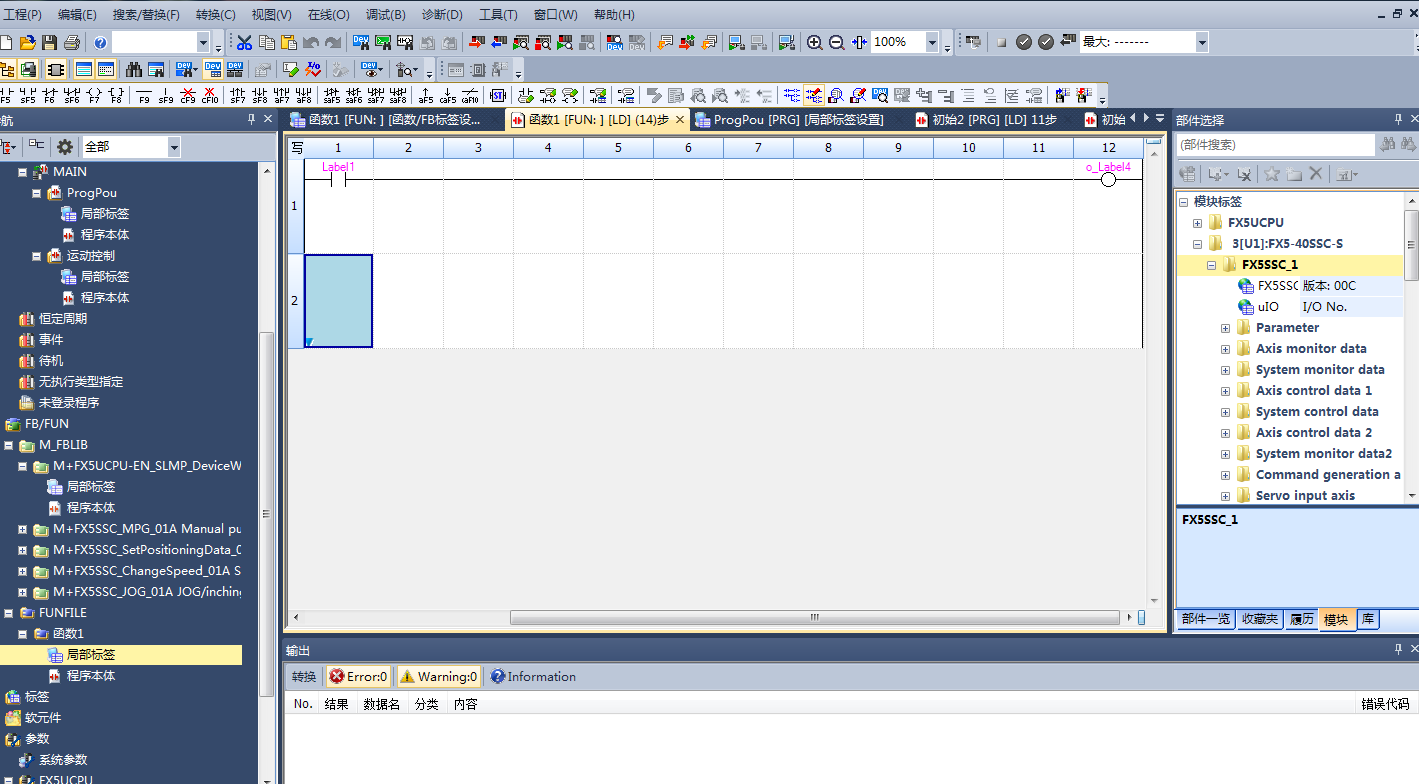The height and width of the screenshot is (784, 1419).
Task: Click the navigation settings gear icon
Action: [x=65, y=147]
